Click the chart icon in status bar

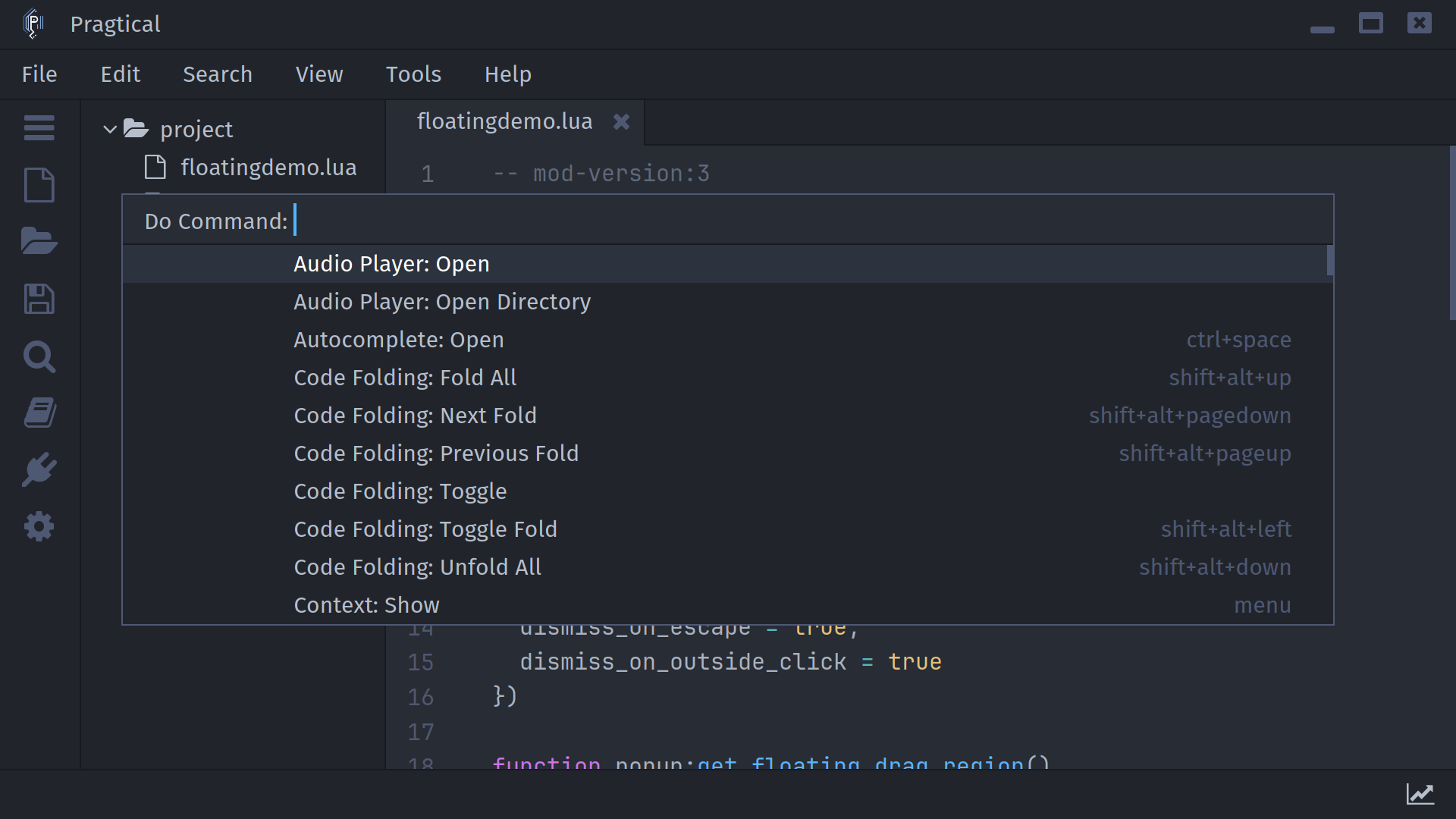1420,794
